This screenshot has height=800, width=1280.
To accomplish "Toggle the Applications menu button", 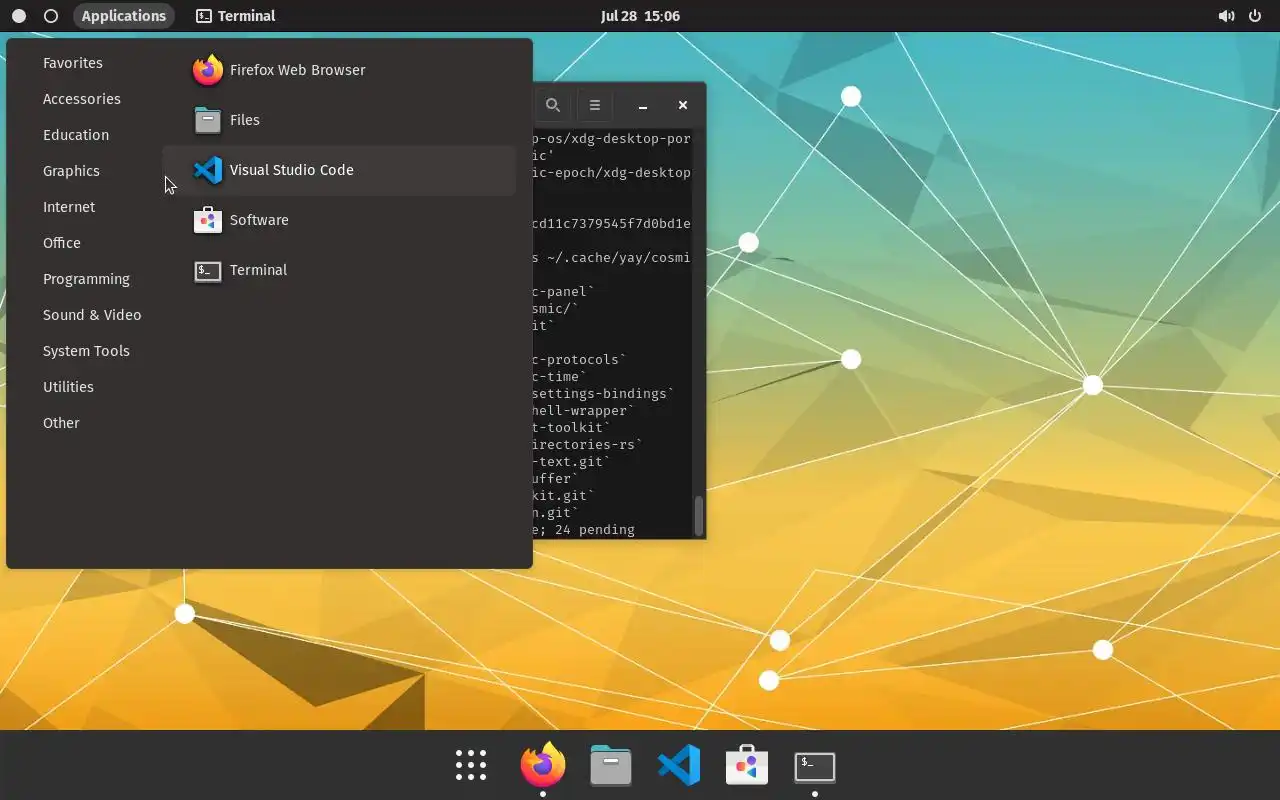I will tap(124, 16).
